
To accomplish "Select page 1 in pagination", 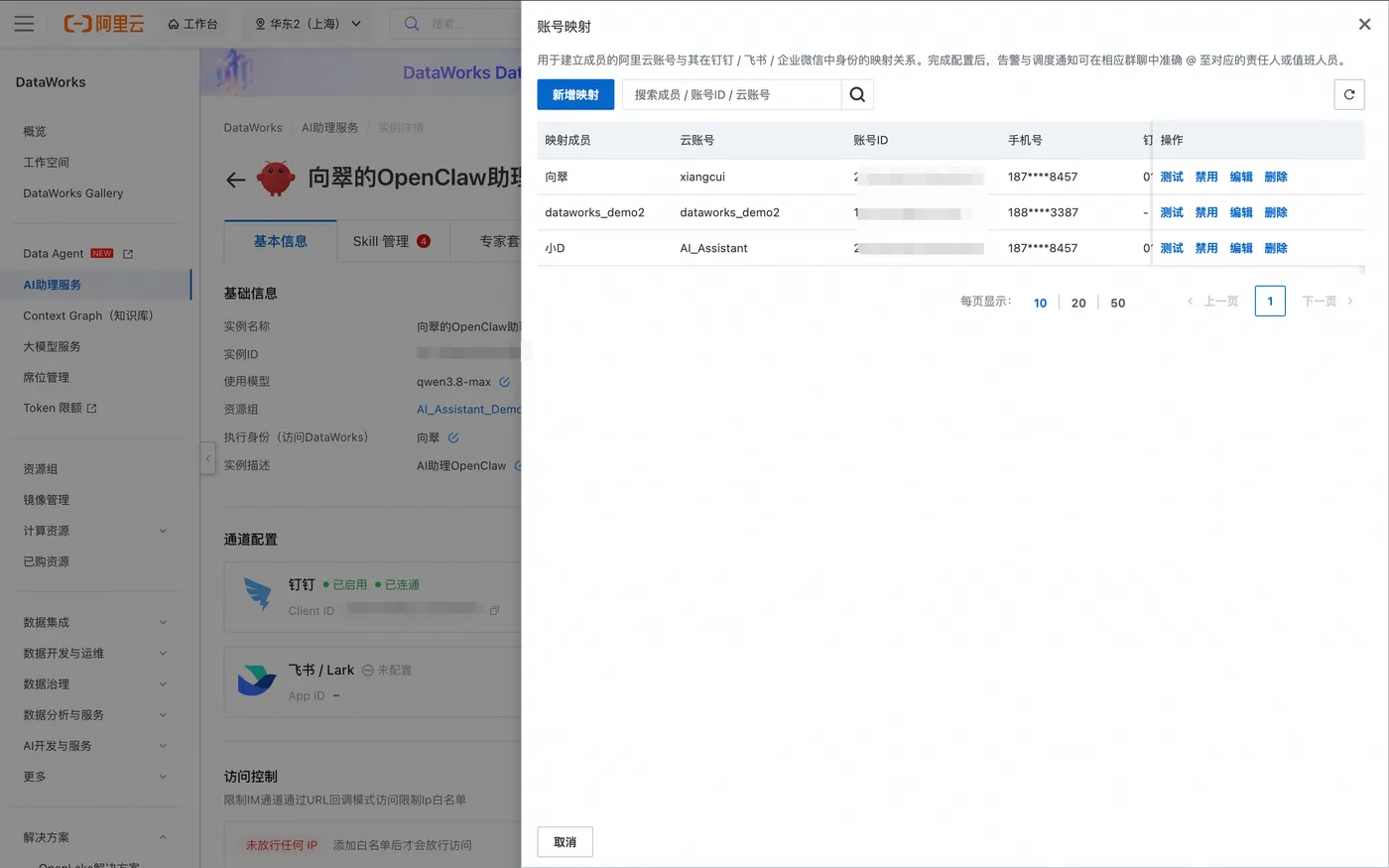I will click(x=1270, y=301).
